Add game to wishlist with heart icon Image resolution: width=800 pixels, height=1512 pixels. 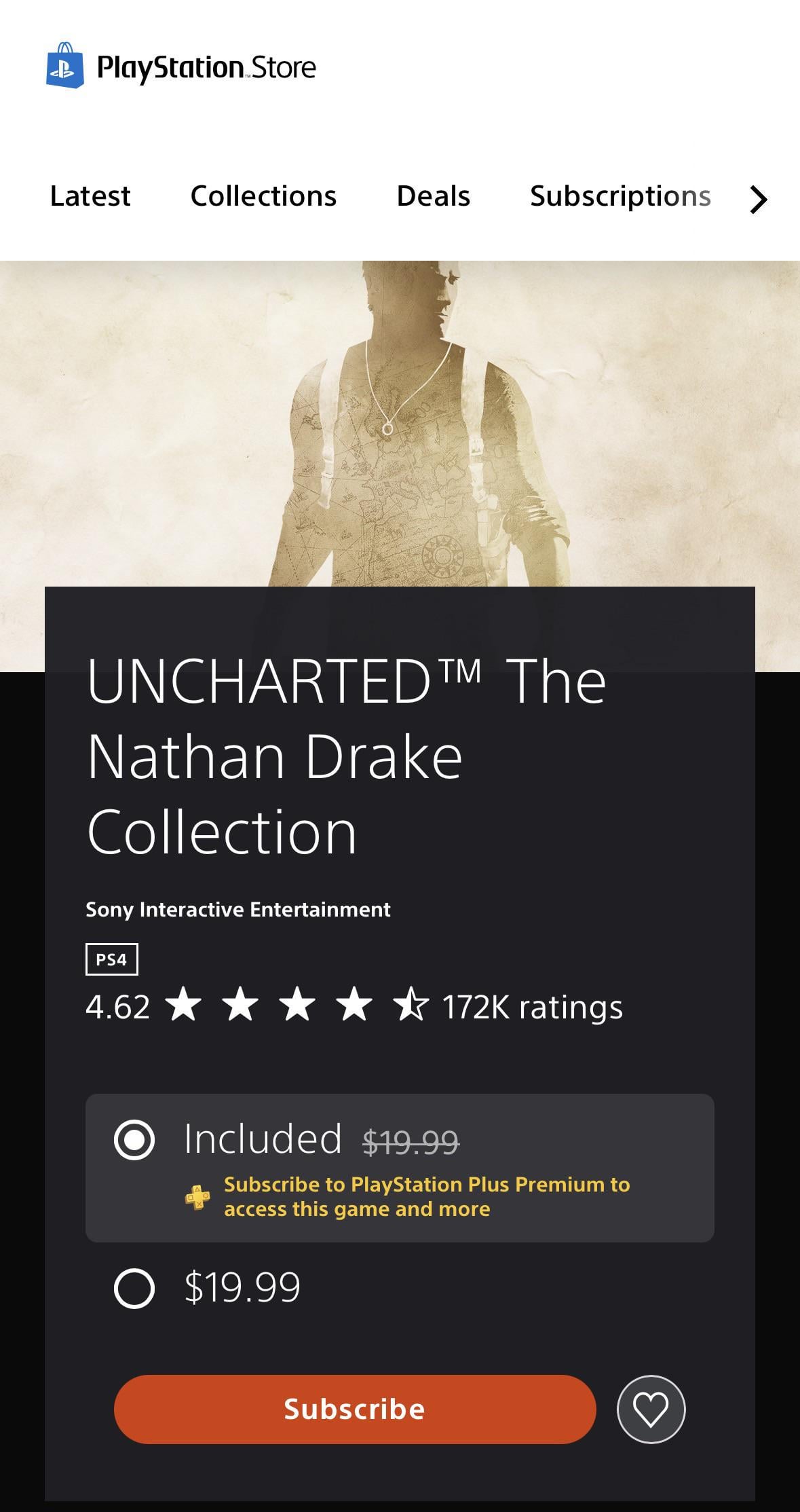(651, 1409)
